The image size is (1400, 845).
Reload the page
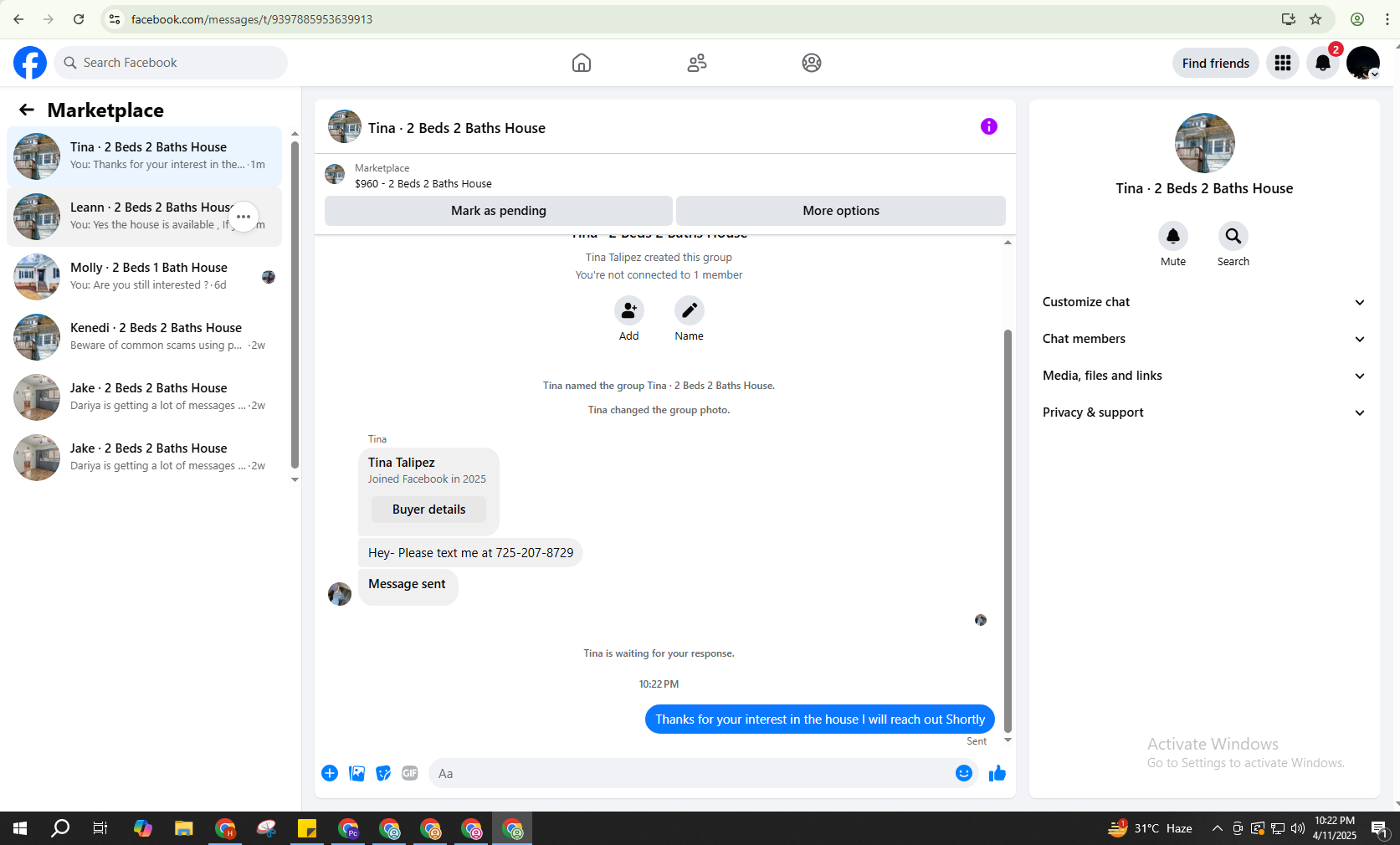coord(79,19)
